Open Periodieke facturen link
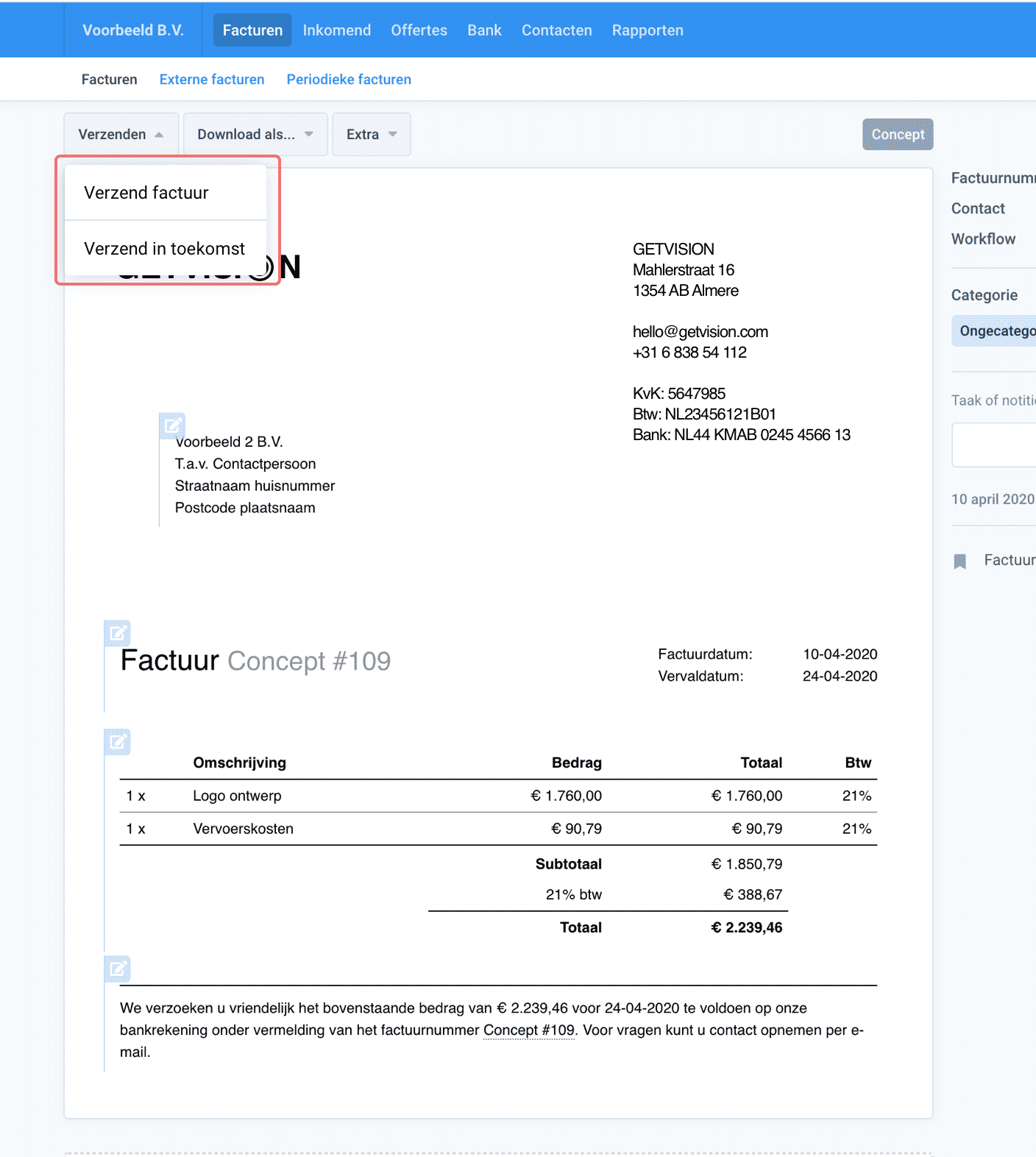The image size is (1036, 1157). click(349, 79)
